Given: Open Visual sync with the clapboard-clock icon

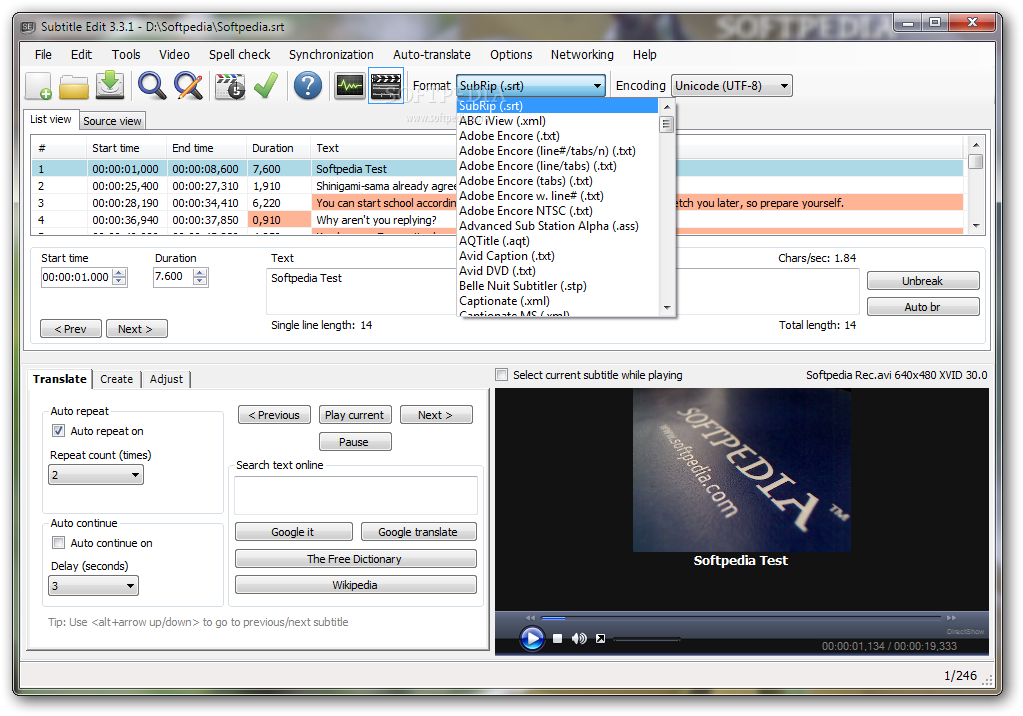Looking at the screenshot, I should tap(230, 86).
